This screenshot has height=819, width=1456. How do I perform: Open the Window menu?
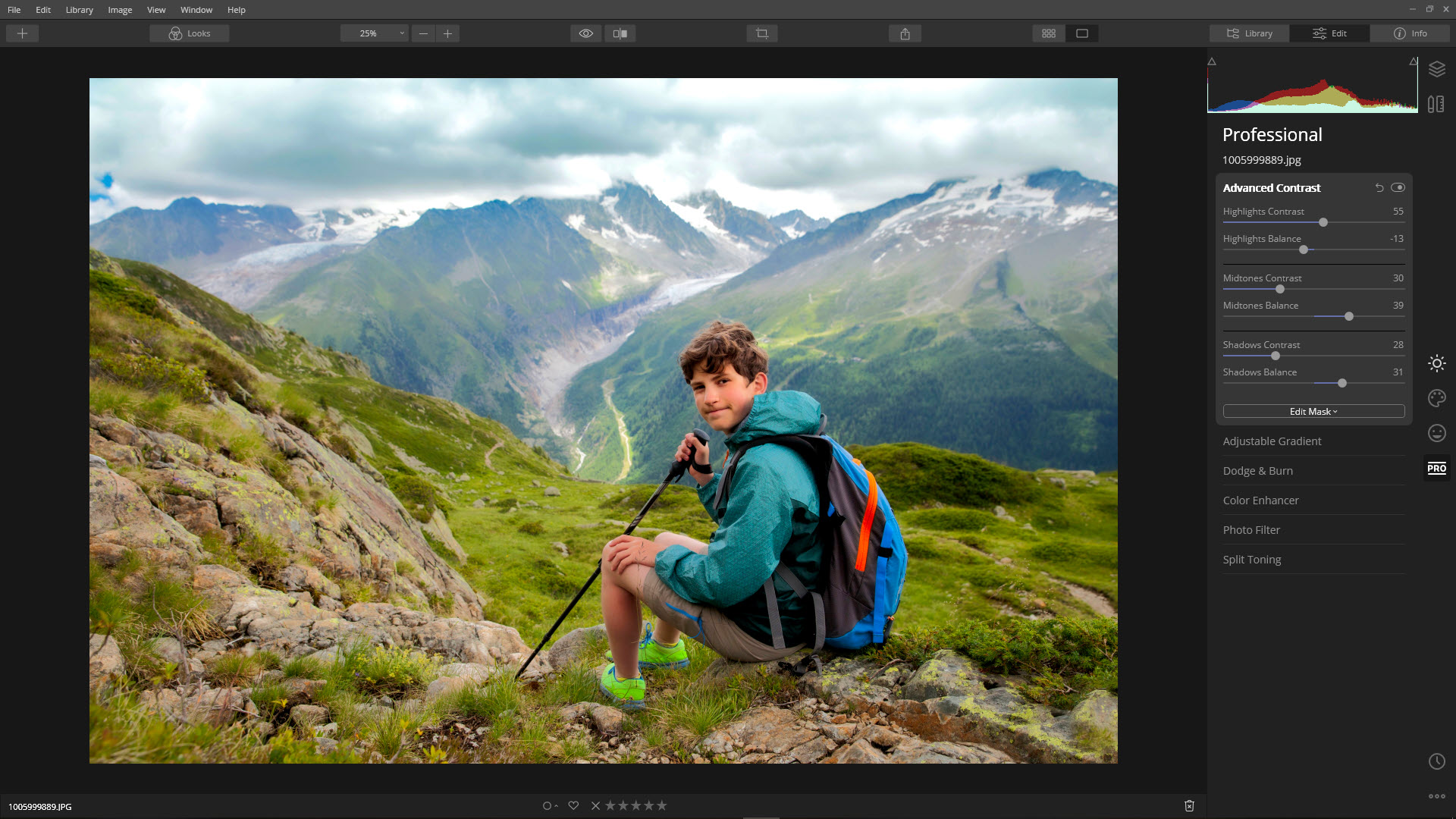[196, 10]
